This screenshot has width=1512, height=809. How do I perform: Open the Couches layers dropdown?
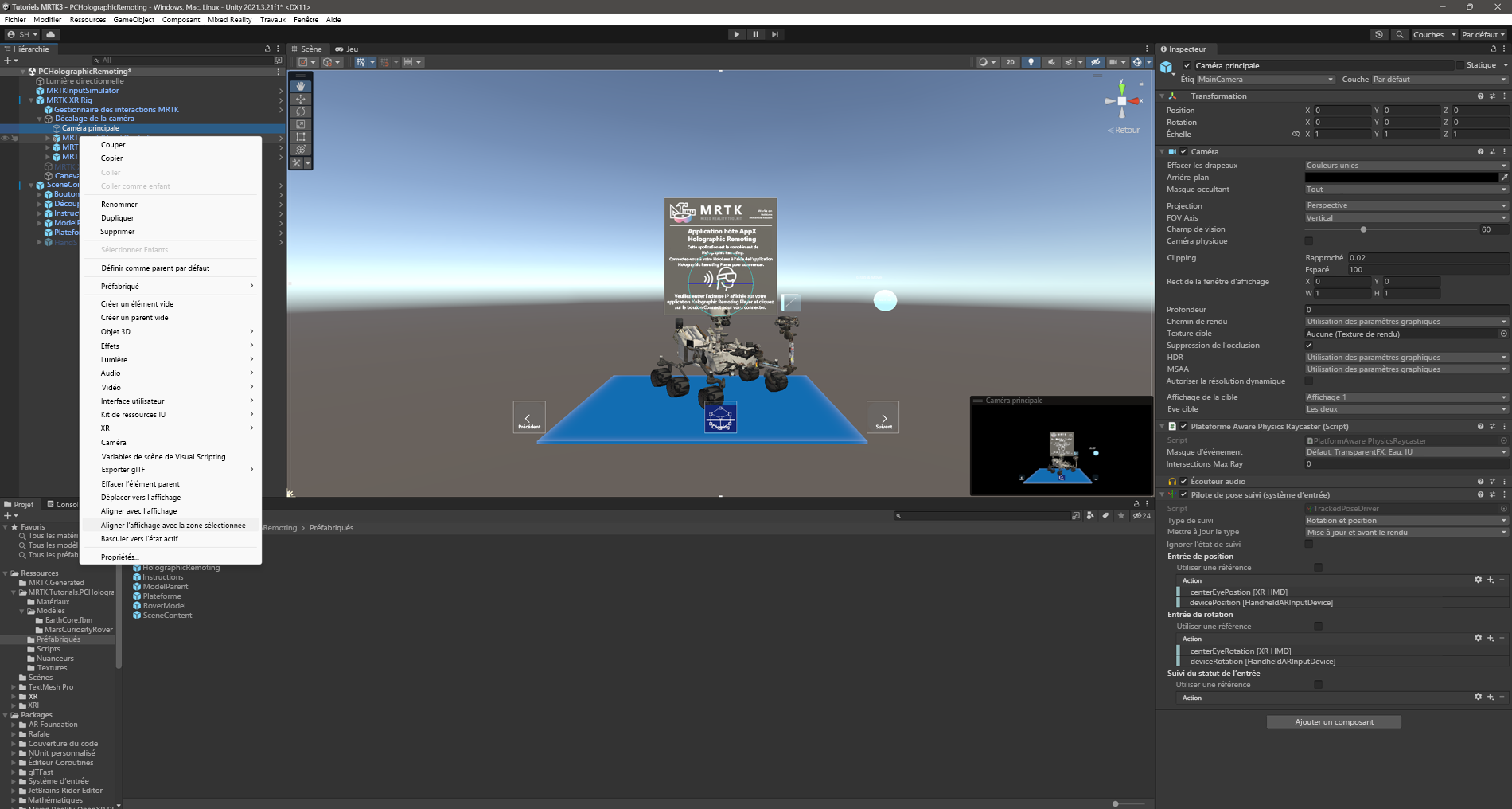pyautogui.click(x=1434, y=34)
